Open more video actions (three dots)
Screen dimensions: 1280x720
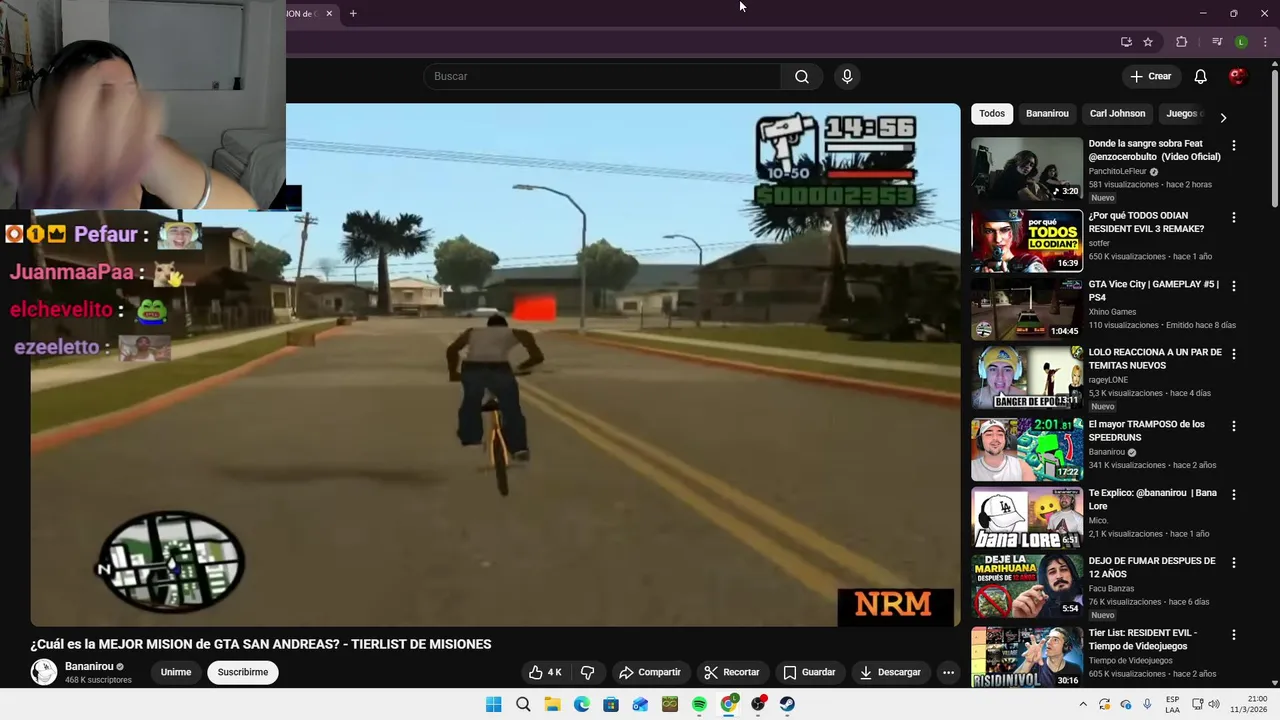pyautogui.click(x=948, y=672)
